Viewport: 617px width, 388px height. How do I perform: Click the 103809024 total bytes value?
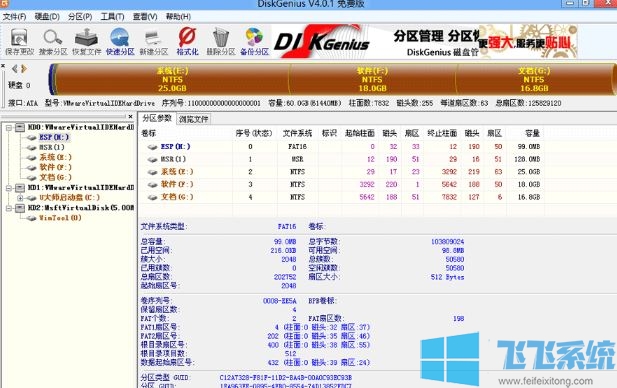[x=447, y=242]
